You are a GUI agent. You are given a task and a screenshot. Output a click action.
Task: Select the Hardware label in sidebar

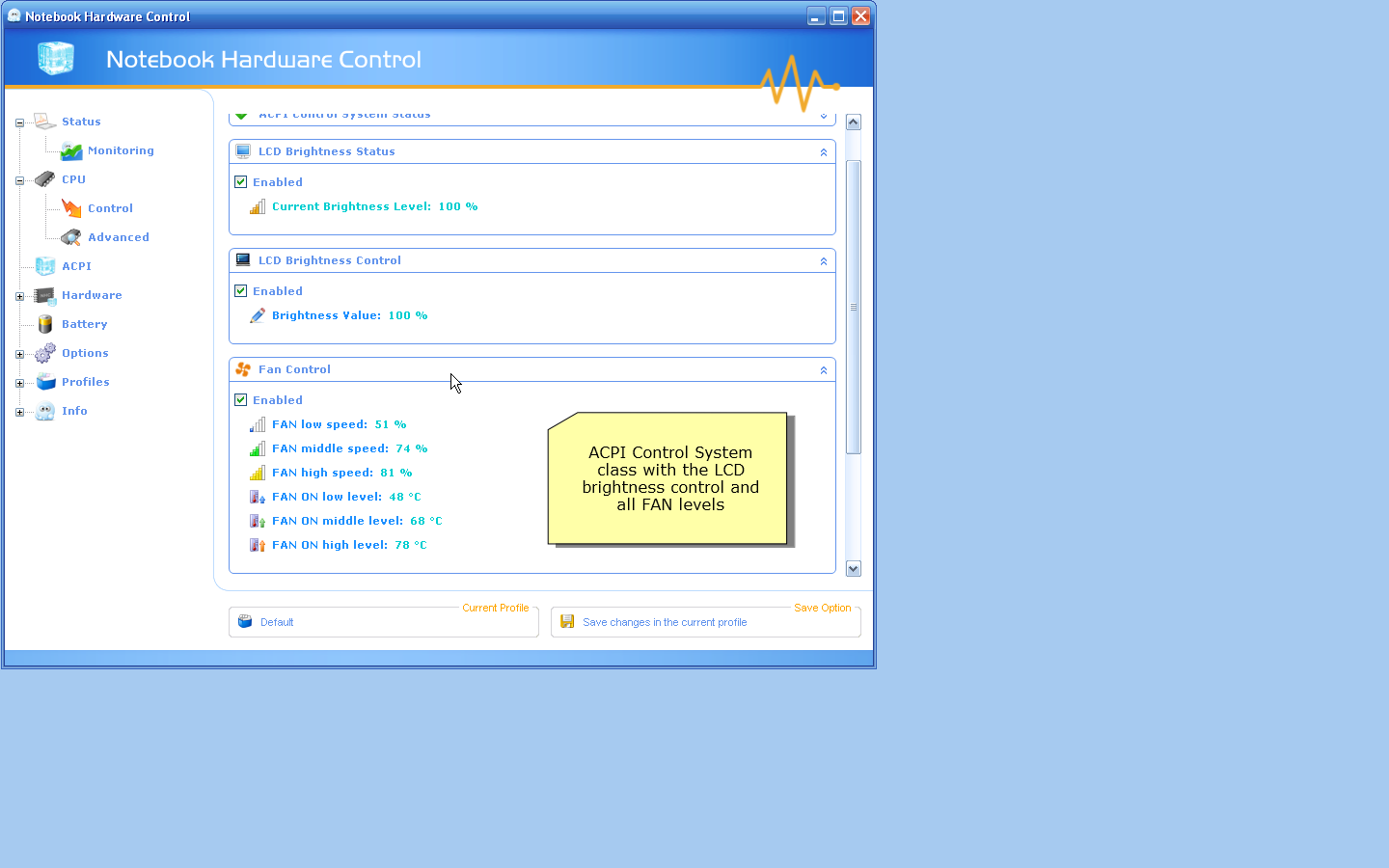coord(92,295)
